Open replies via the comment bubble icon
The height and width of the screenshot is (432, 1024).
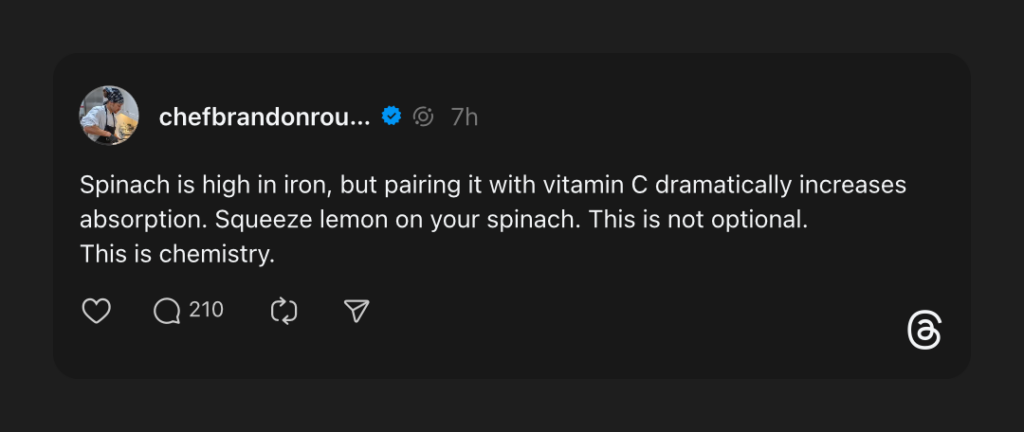[x=166, y=312]
